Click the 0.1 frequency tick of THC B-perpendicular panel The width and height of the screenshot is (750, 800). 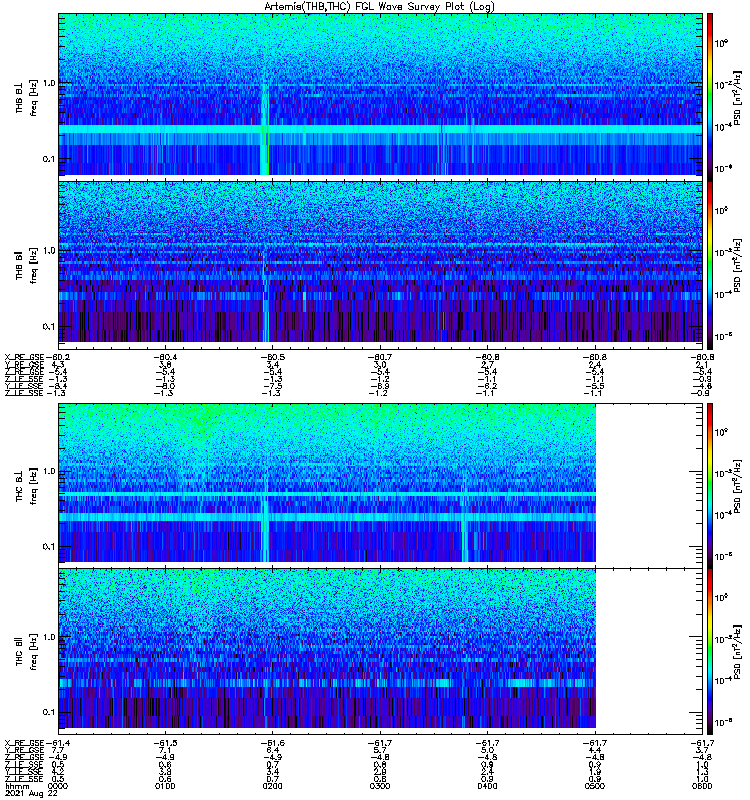[x=49, y=546]
